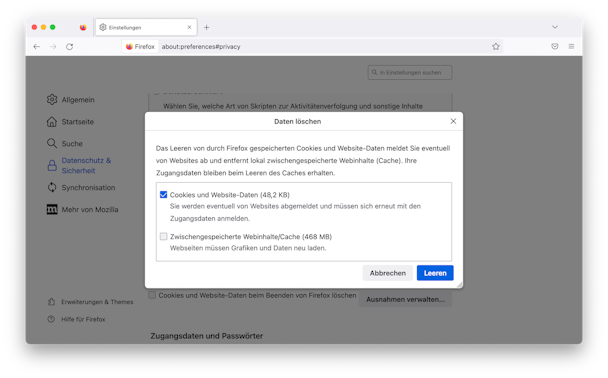
Task: Go back with the back arrow
Action: click(x=36, y=47)
